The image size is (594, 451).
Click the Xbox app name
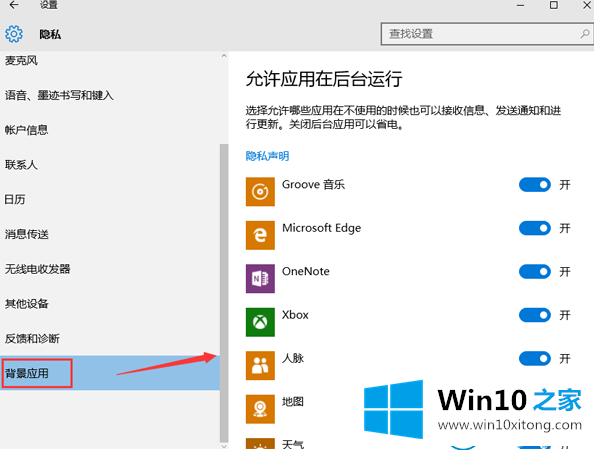click(x=295, y=315)
